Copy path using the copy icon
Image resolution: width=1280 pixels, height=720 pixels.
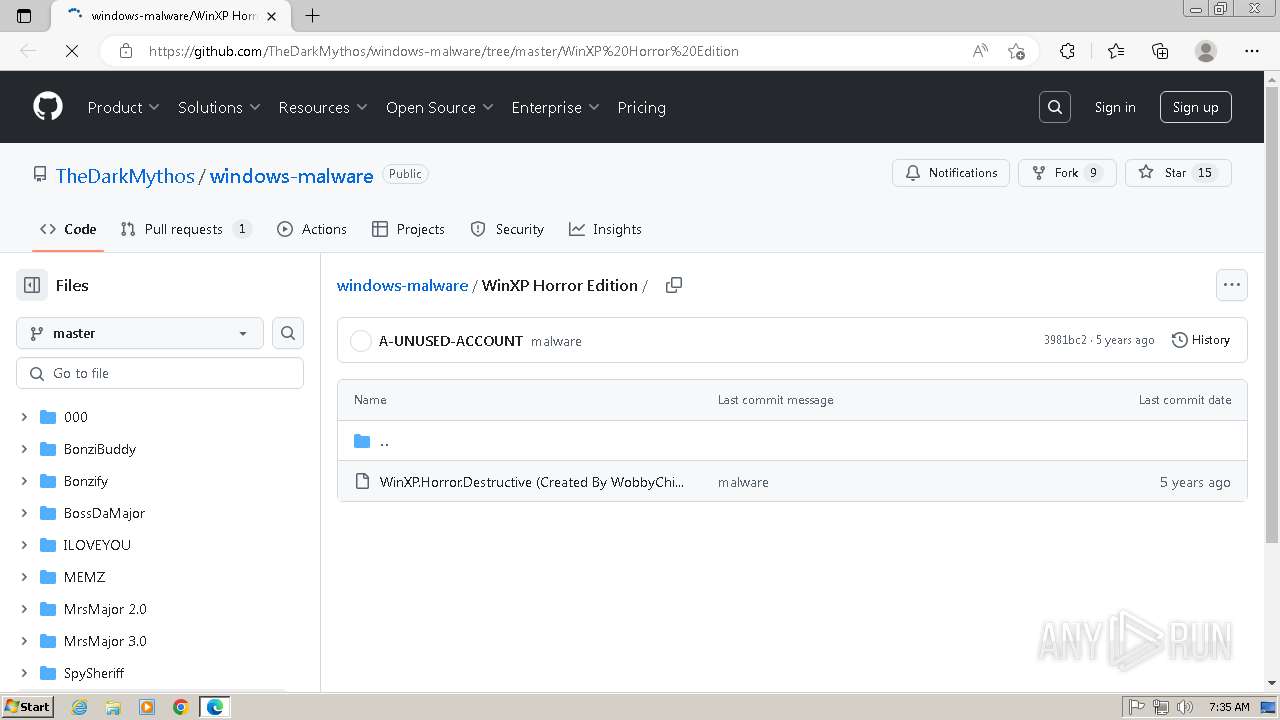click(674, 285)
